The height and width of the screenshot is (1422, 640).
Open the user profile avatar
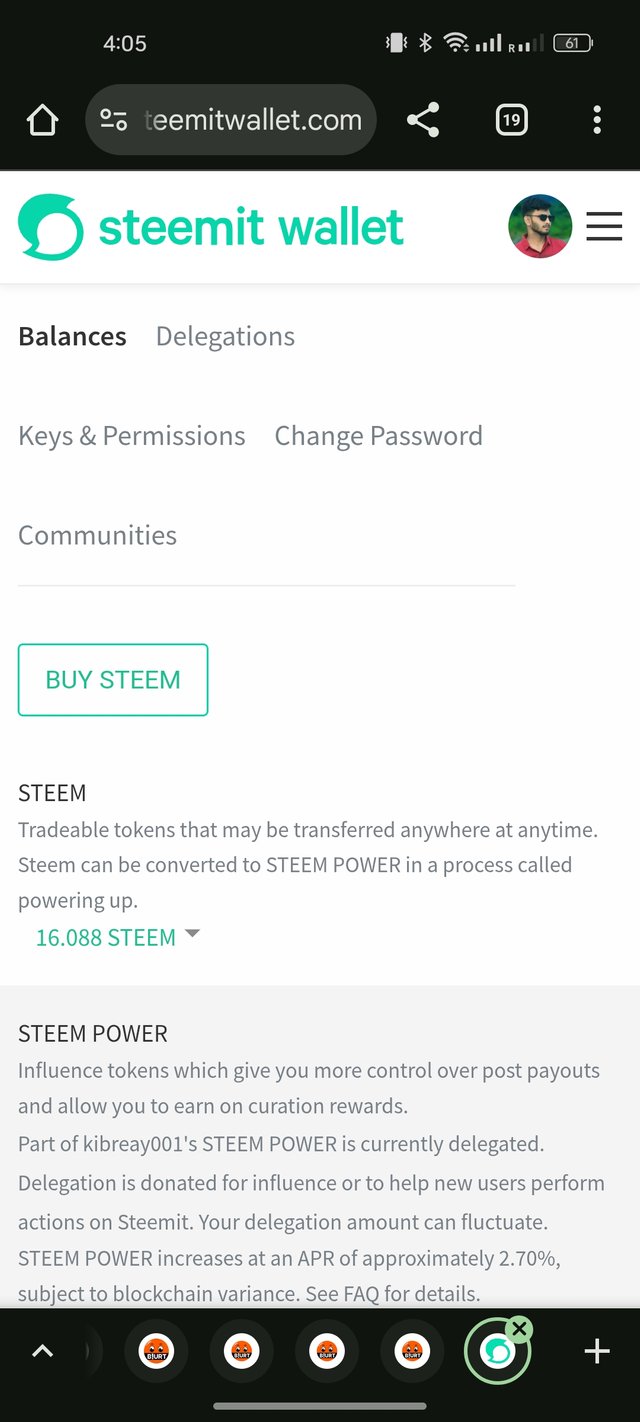[x=540, y=226]
